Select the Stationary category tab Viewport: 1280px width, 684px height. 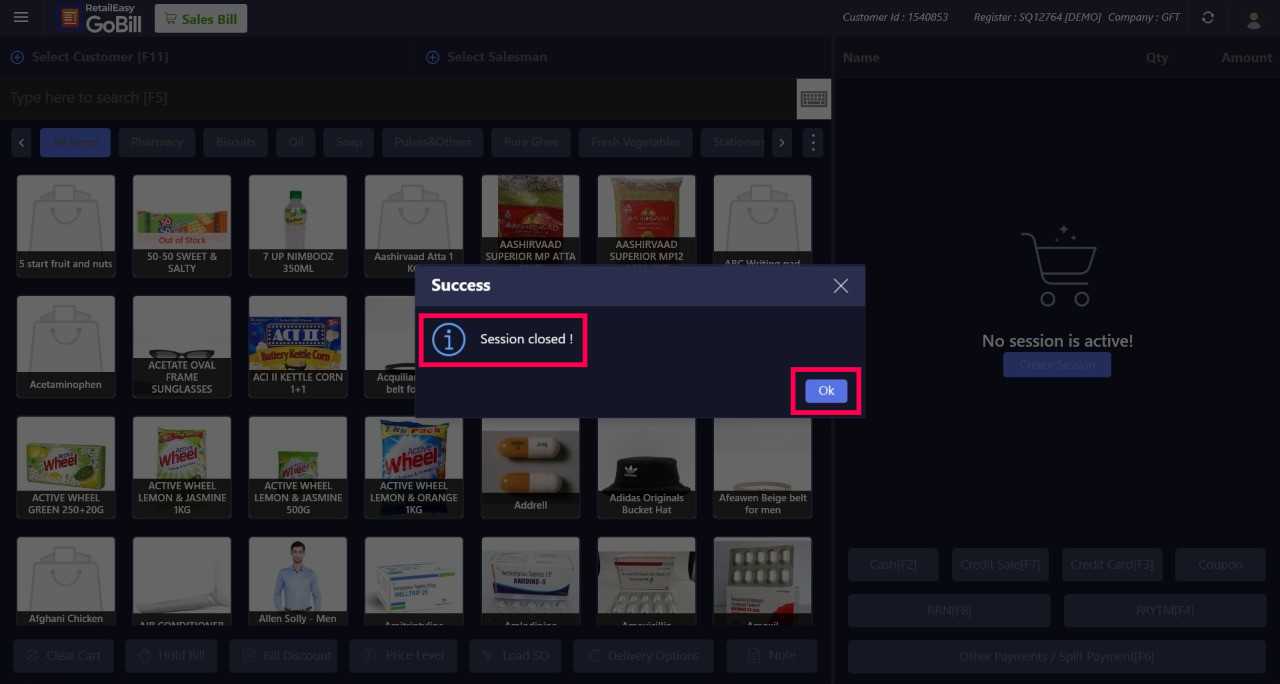[733, 142]
